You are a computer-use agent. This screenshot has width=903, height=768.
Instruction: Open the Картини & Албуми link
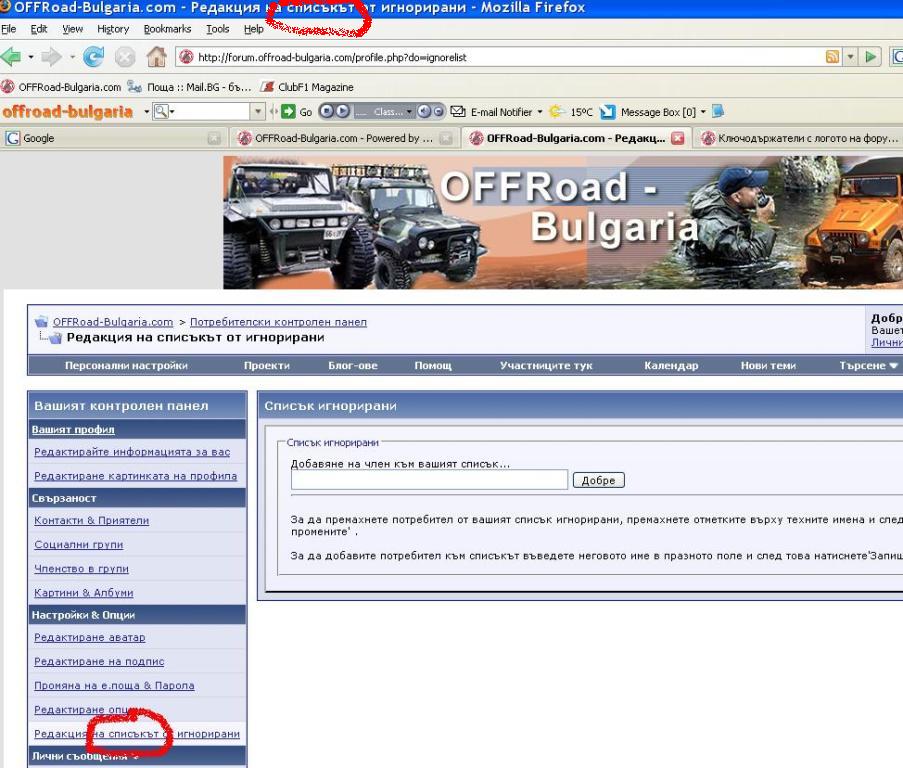[x=84, y=593]
